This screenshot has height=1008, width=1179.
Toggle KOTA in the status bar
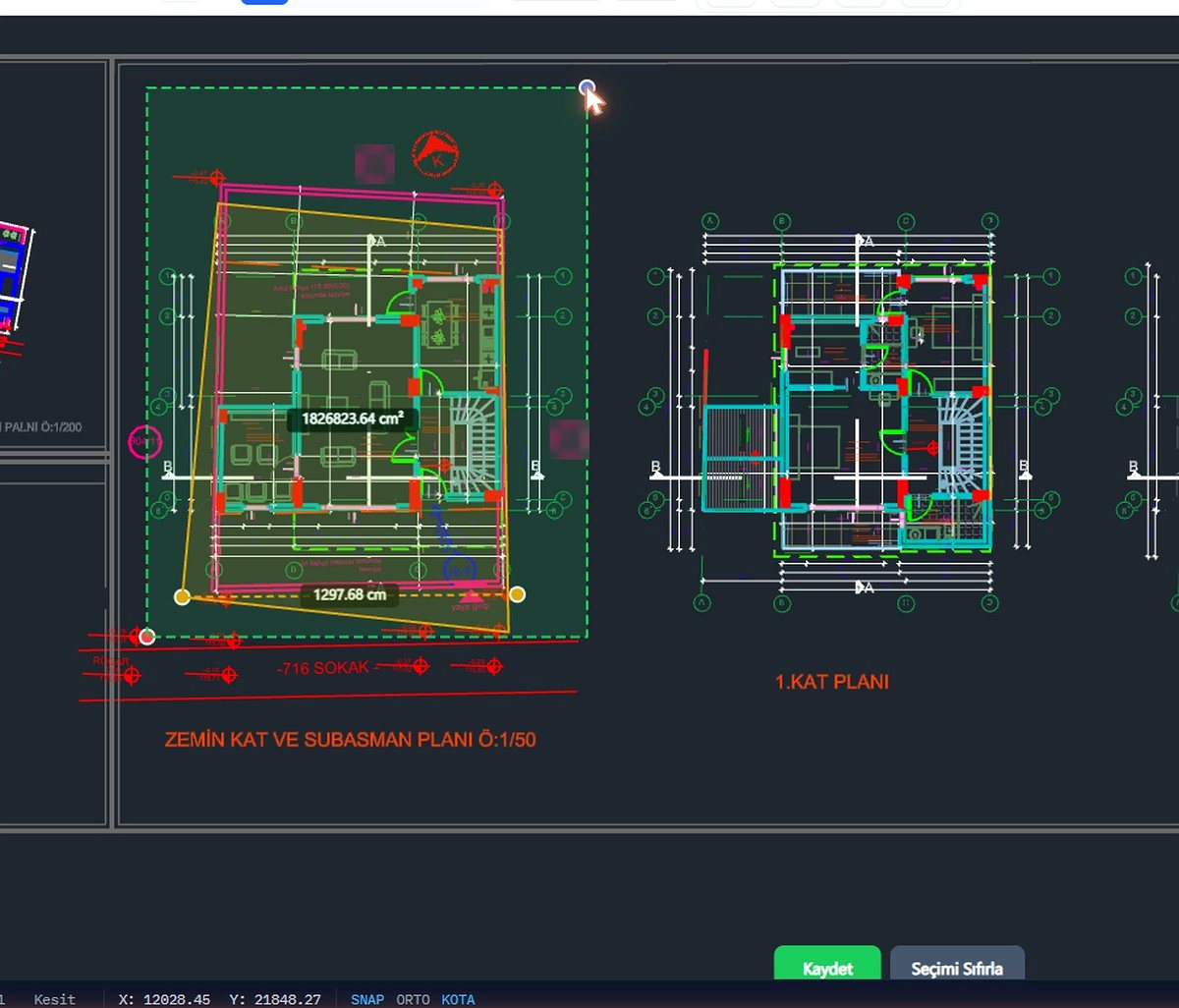pyautogui.click(x=458, y=999)
